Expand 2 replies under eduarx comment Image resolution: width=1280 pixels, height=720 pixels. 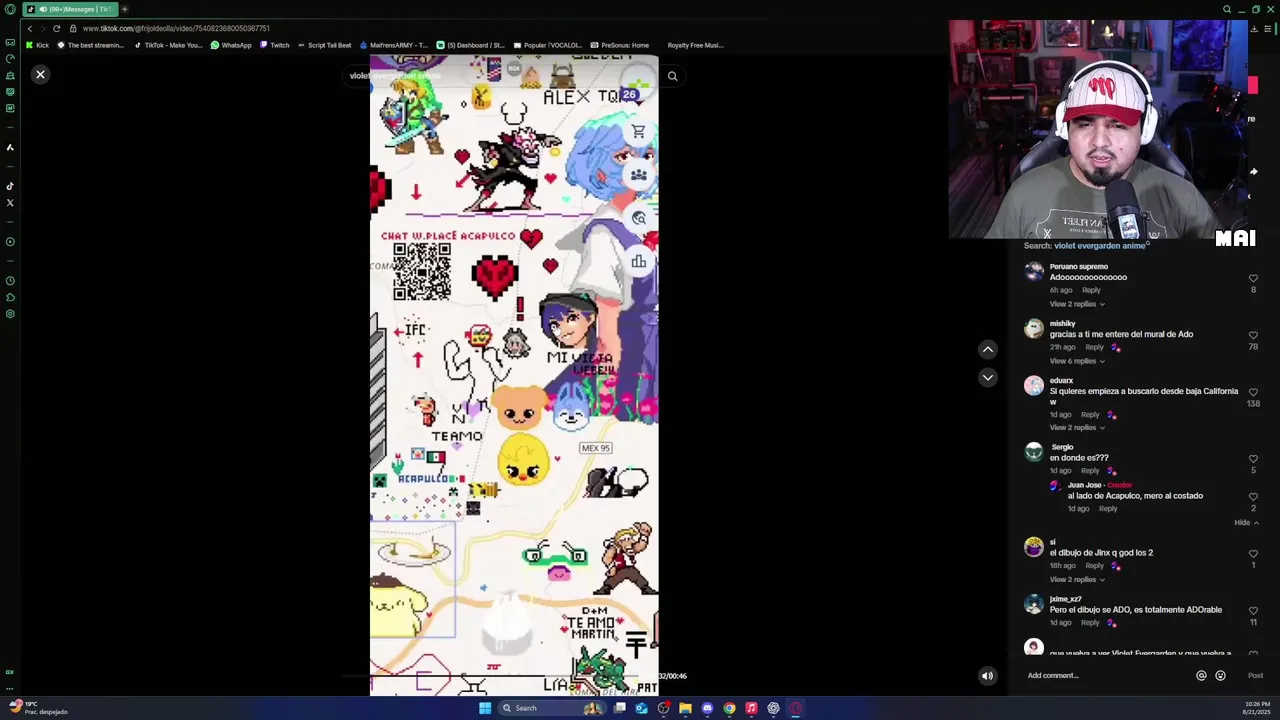pos(1077,428)
